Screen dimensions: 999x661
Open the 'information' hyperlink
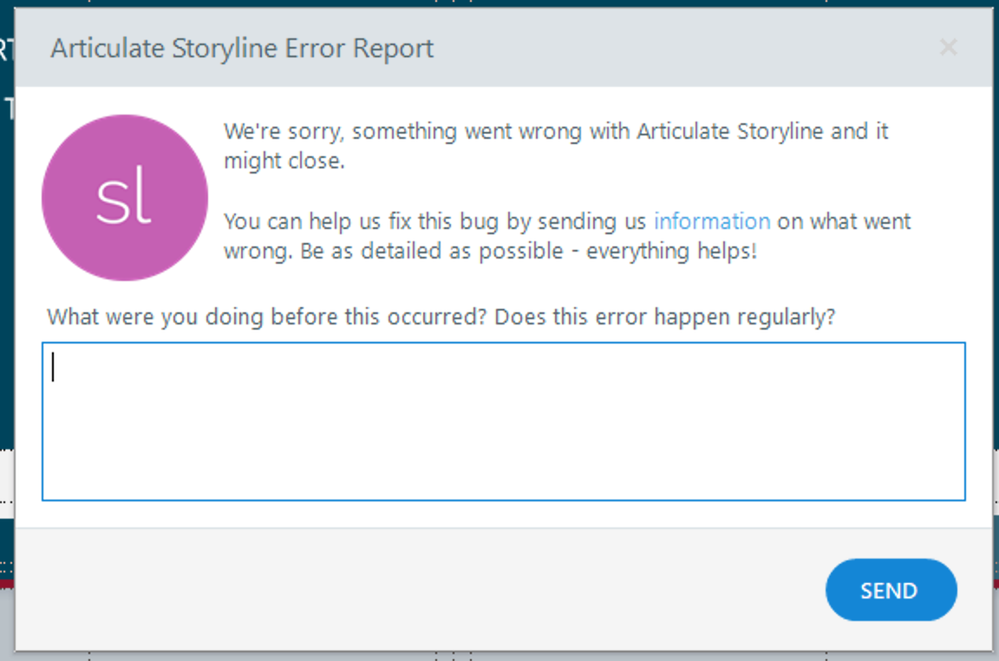pos(712,221)
